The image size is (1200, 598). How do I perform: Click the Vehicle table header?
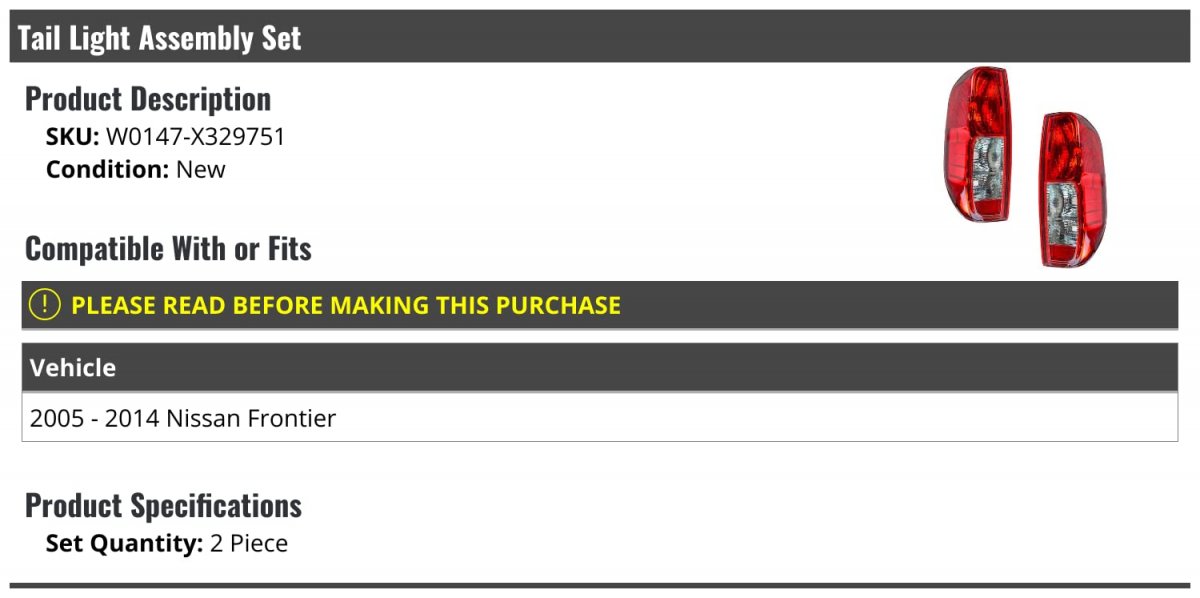pos(600,367)
